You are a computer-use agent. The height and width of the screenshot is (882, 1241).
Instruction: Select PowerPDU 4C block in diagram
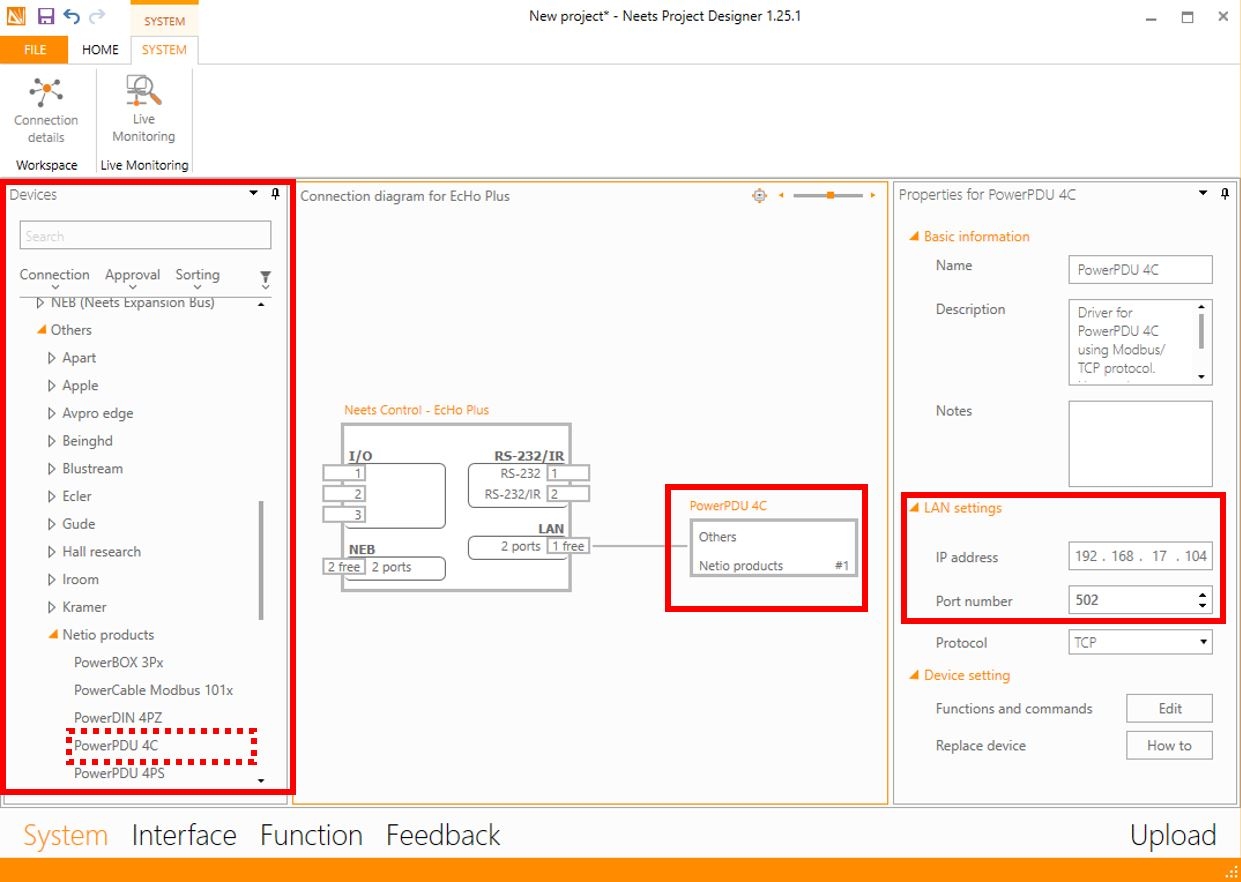[x=773, y=550]
